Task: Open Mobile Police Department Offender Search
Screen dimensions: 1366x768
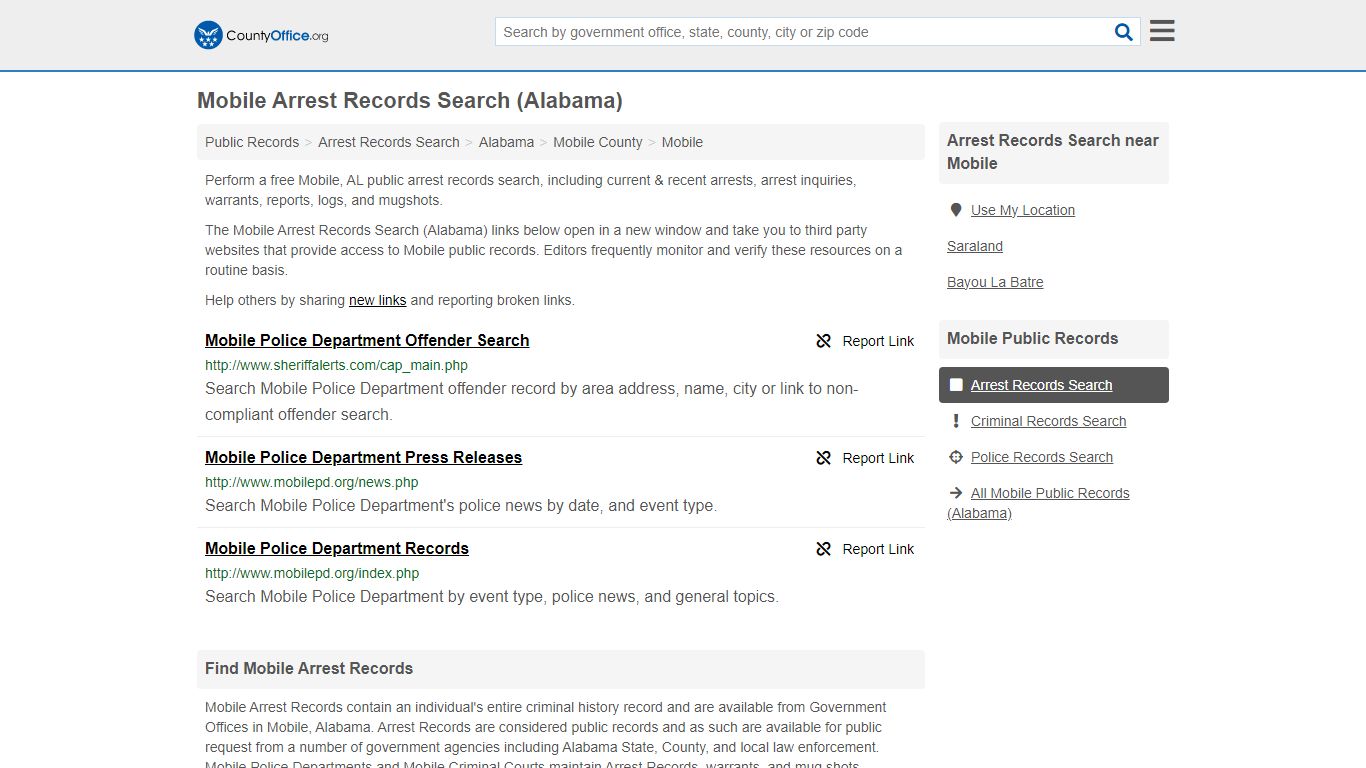Action: pos(367,340)
